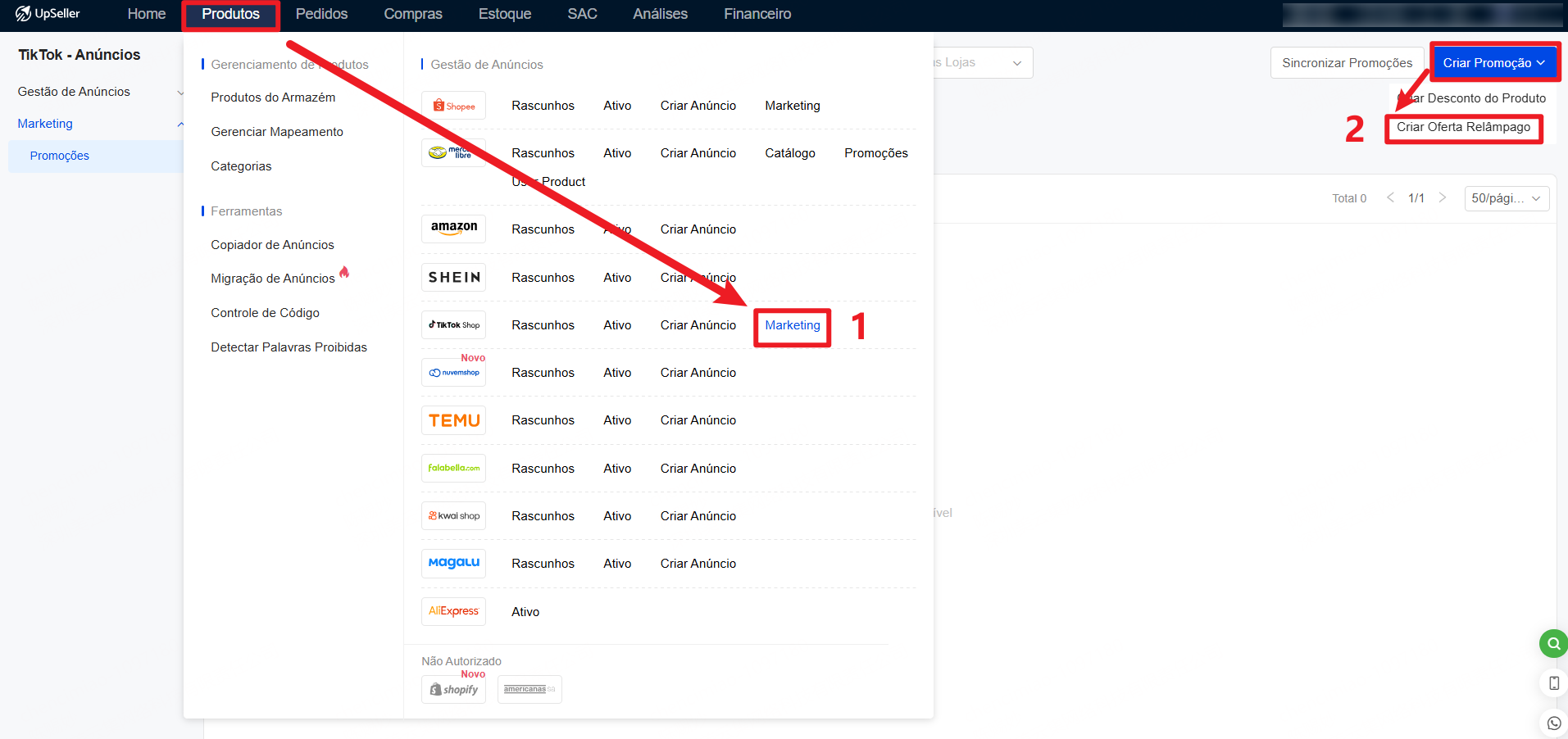The height and width of the screenshot is (739, 1568).
Task: Click the Amazon marketplace logo
Action: (x=453, y=229)
